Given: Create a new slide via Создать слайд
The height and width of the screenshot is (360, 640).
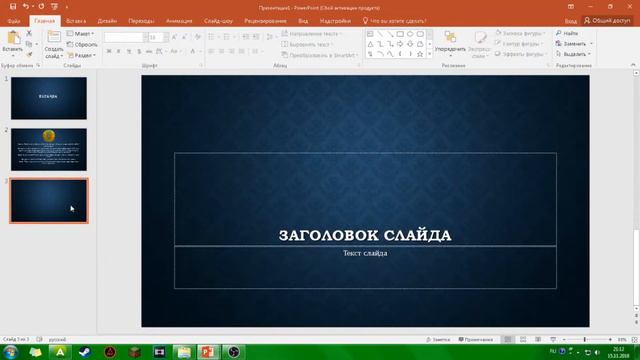Looking at the screenshot, I should click(x=54, y=44).
